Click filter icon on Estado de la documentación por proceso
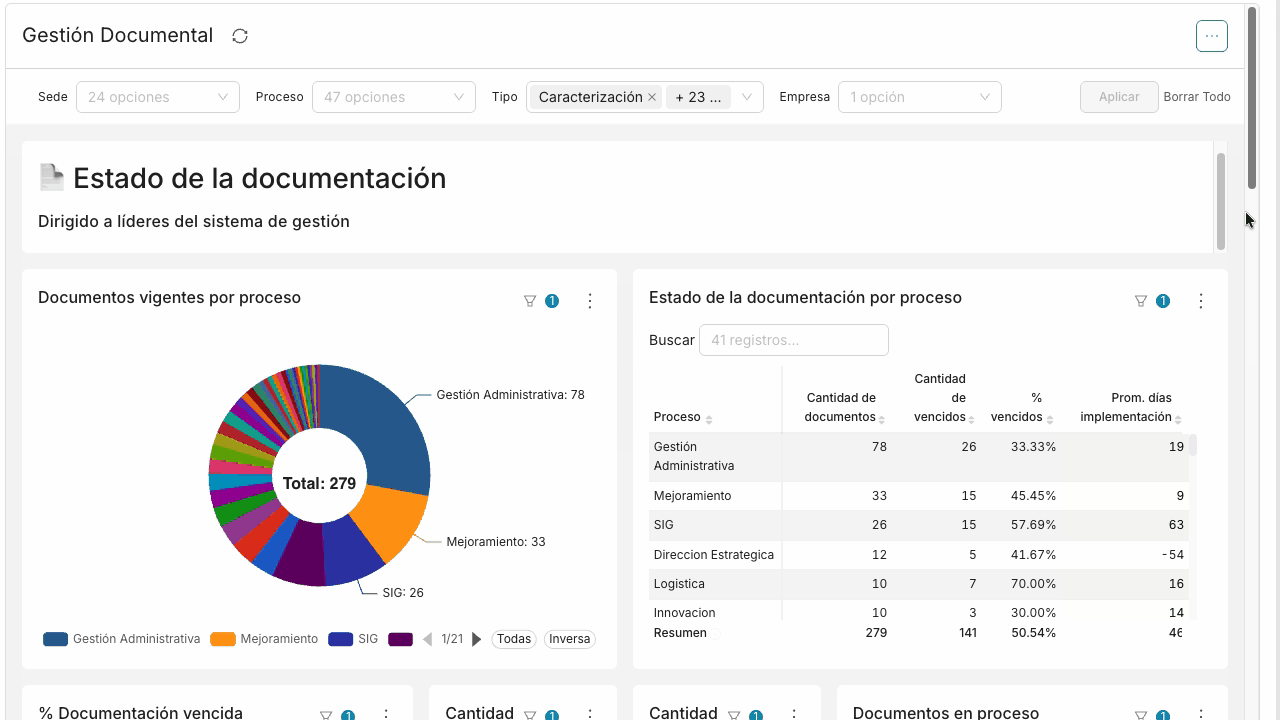 1141,301
